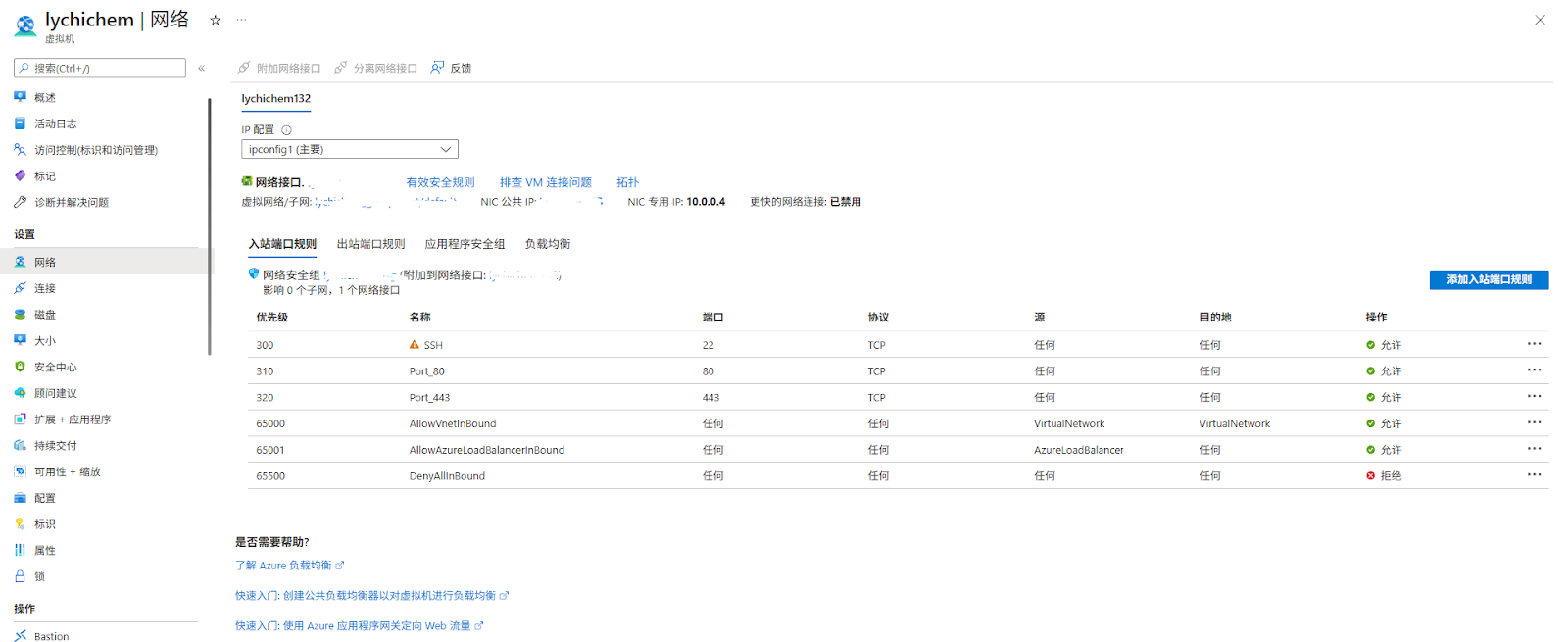The width and height of the screenshot is (1568, 642).
Task: Click the sidebar vertical scrollbar
Action: [210, 225]
